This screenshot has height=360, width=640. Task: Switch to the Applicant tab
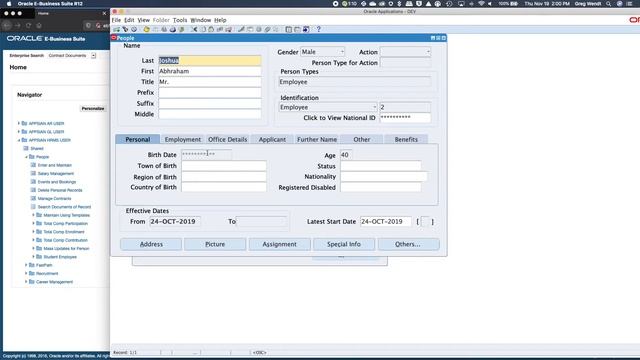(272, 139)
